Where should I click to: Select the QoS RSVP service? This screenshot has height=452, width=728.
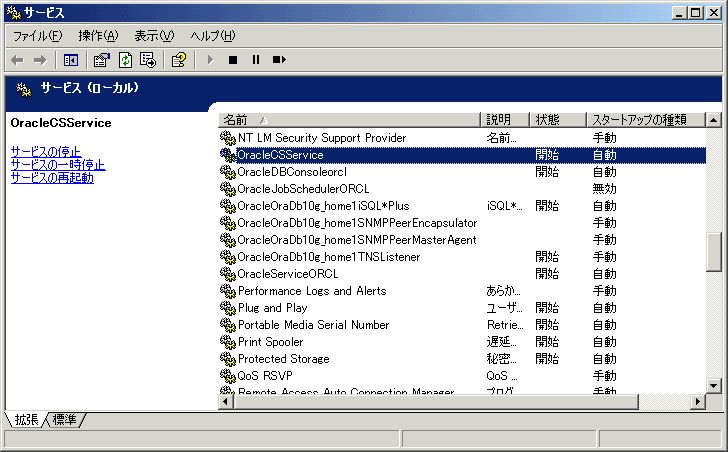265,376
